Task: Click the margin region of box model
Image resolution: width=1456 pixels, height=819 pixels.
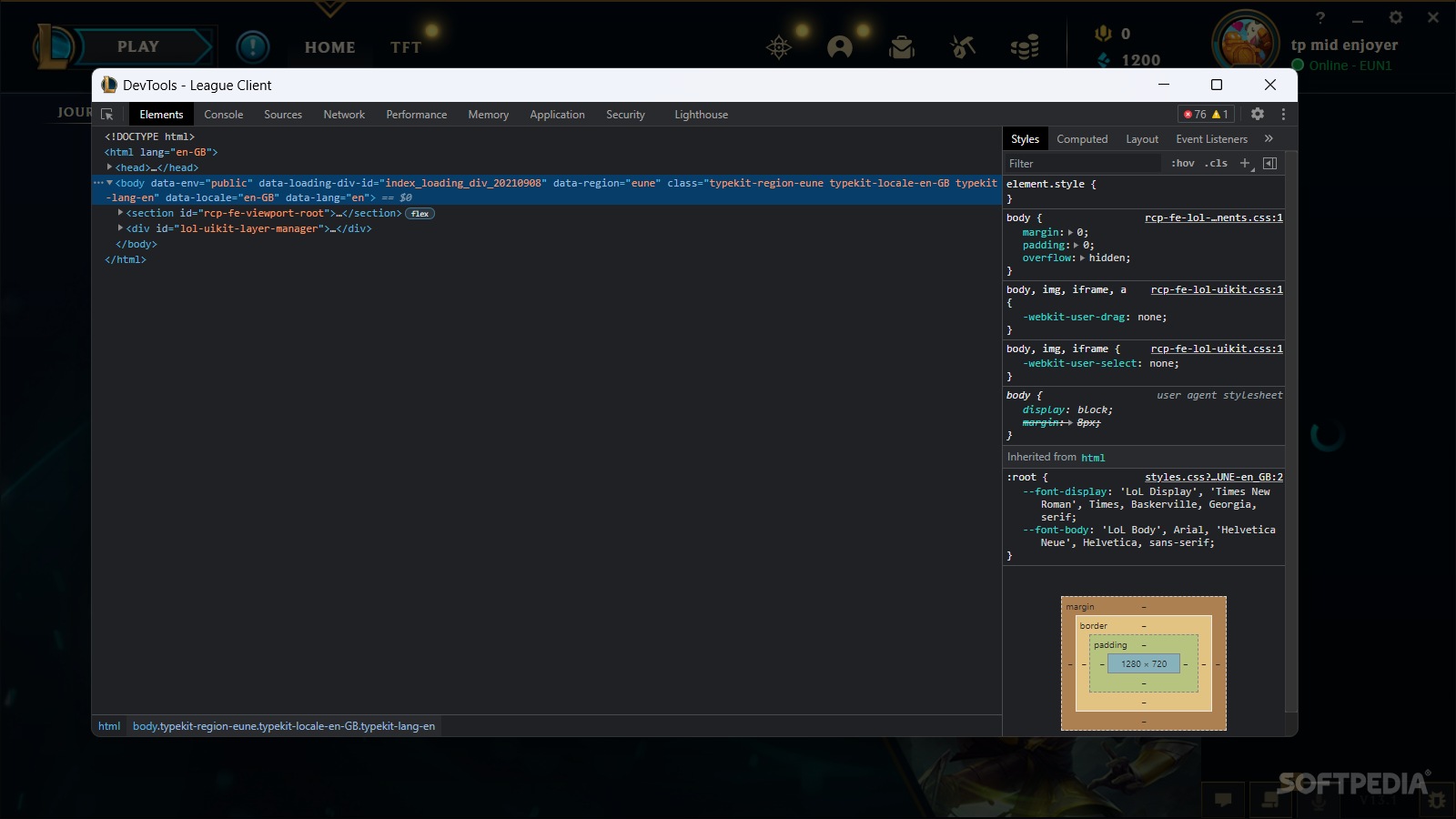Action: (x=1080, y=607)
